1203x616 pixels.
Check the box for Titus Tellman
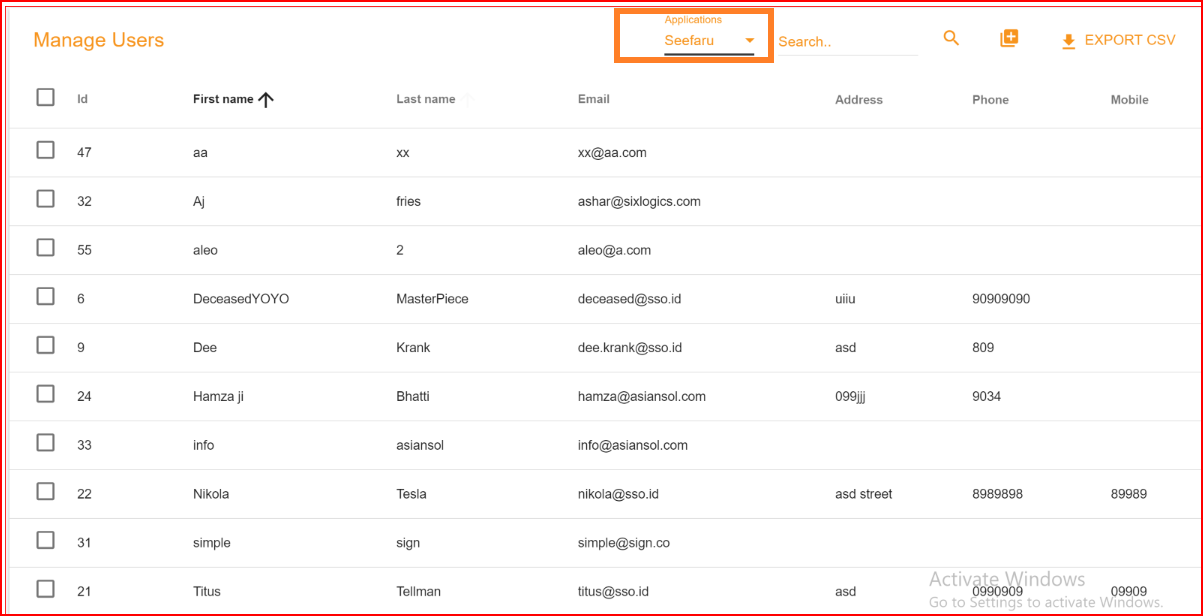[x=45, y=589]
